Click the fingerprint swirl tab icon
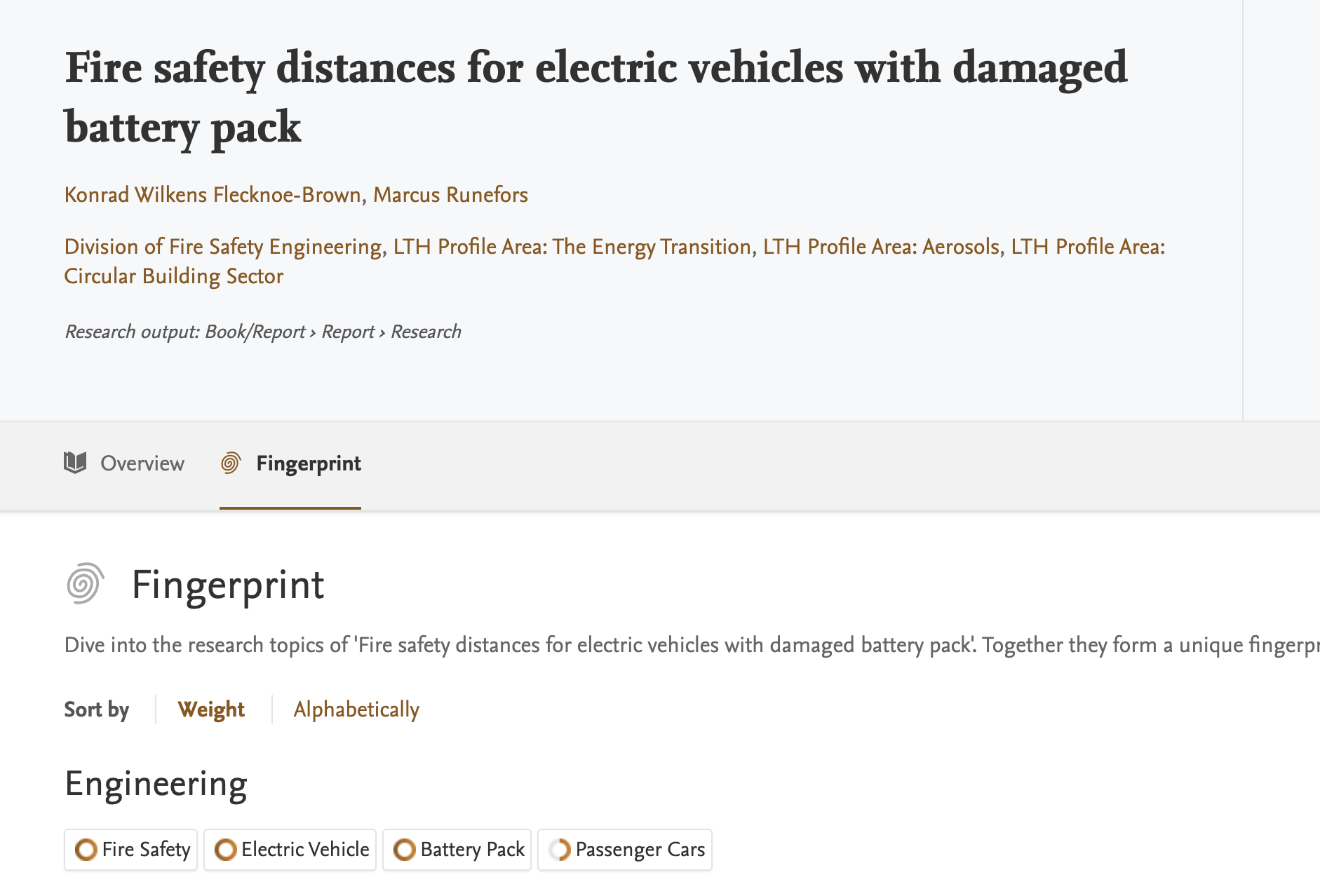This screenshot has width=1320, height=896. [x=231, y=463]
